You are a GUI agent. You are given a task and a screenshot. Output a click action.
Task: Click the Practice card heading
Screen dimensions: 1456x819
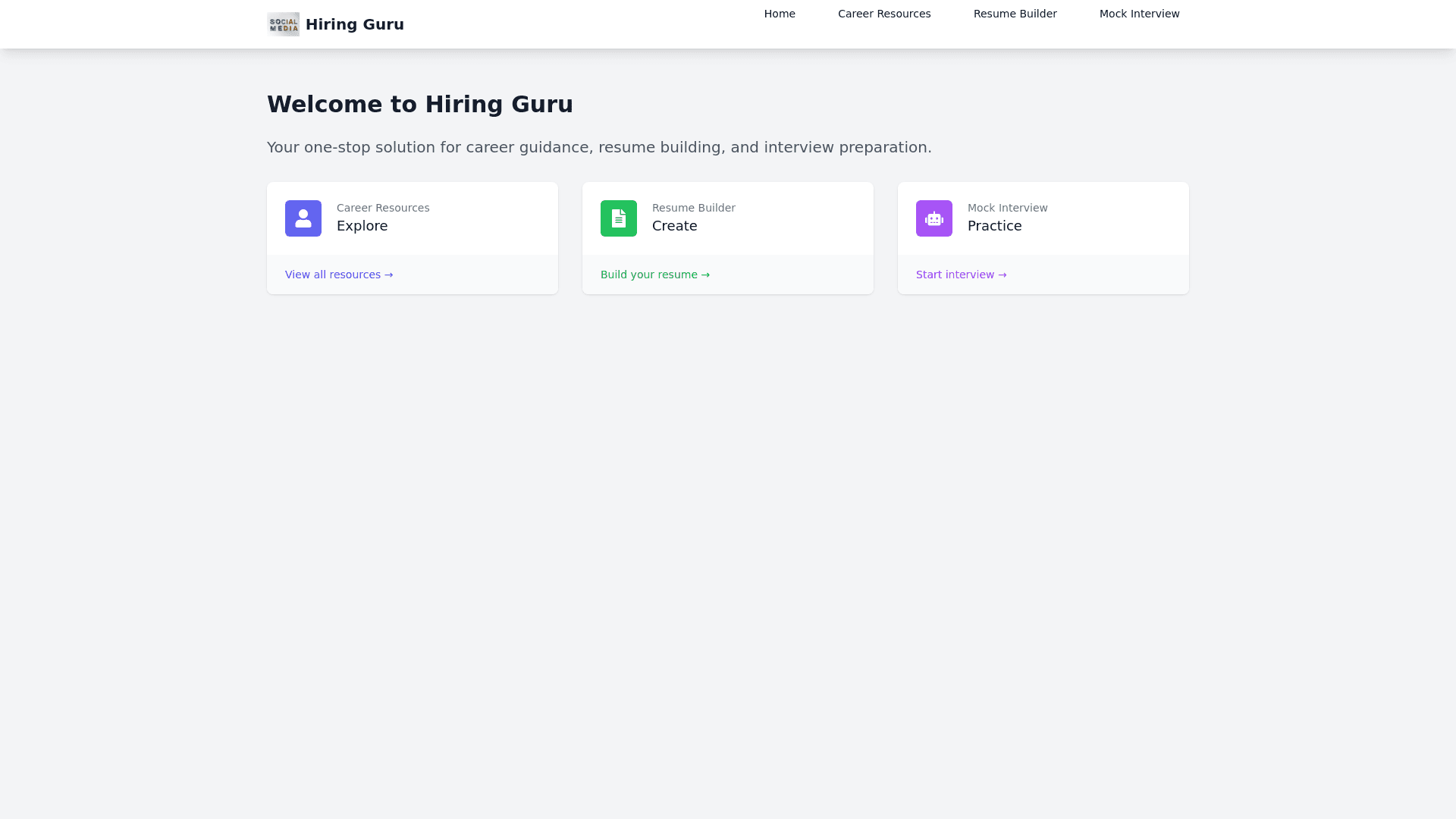994,226
